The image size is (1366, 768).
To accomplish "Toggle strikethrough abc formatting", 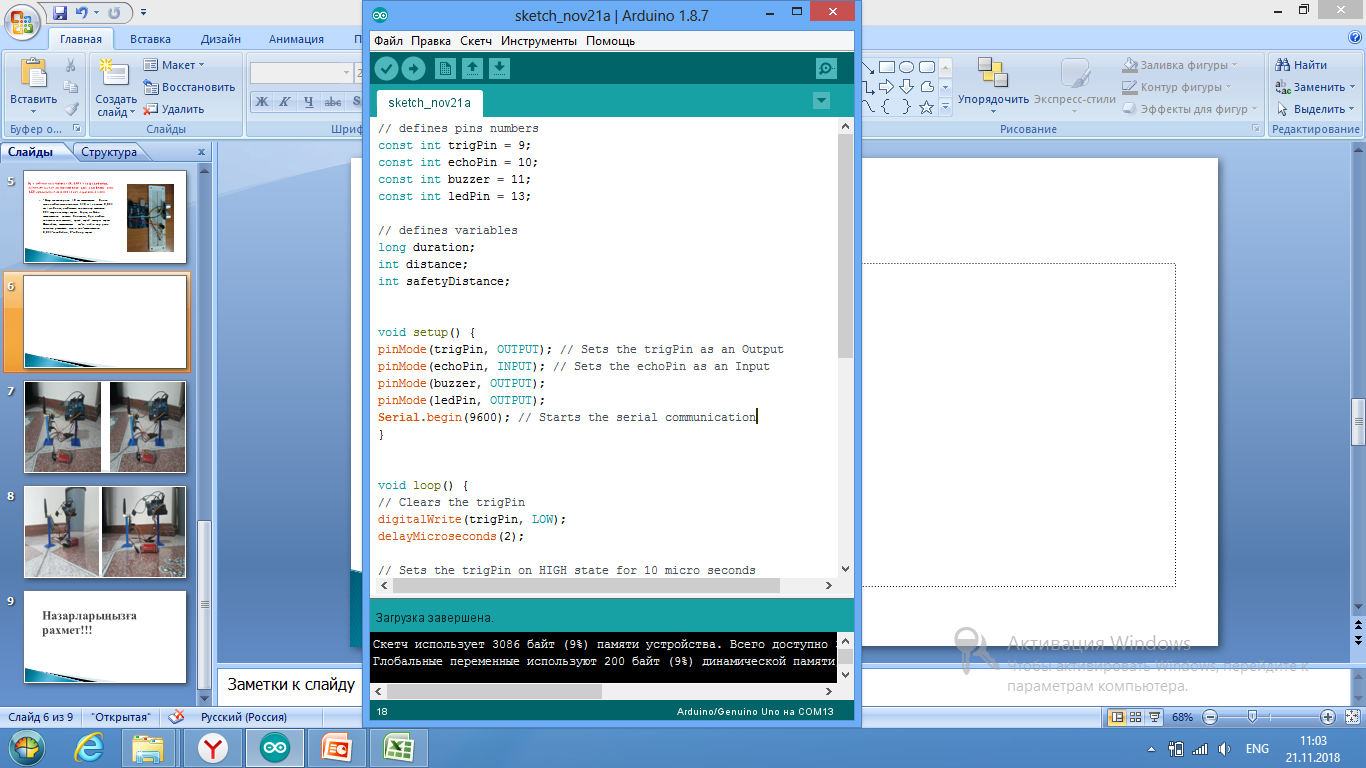I will click(x=332, y=101).
